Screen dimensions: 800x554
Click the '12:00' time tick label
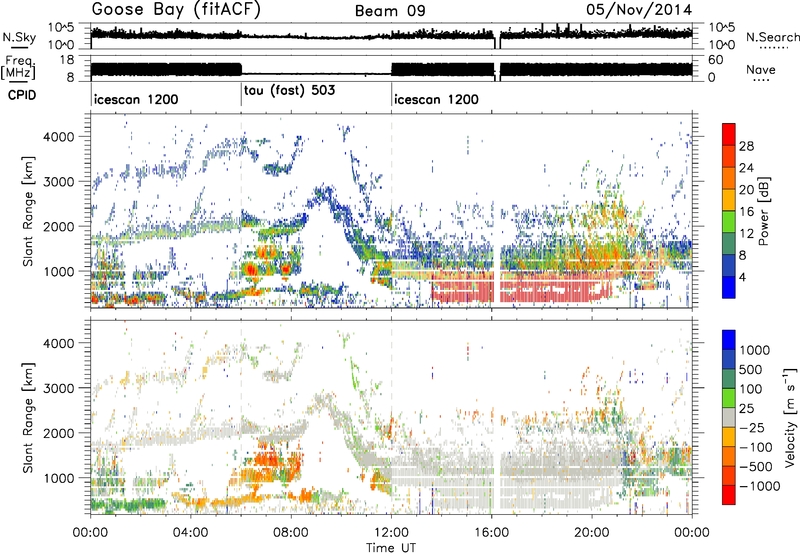(x=391, y=533)
